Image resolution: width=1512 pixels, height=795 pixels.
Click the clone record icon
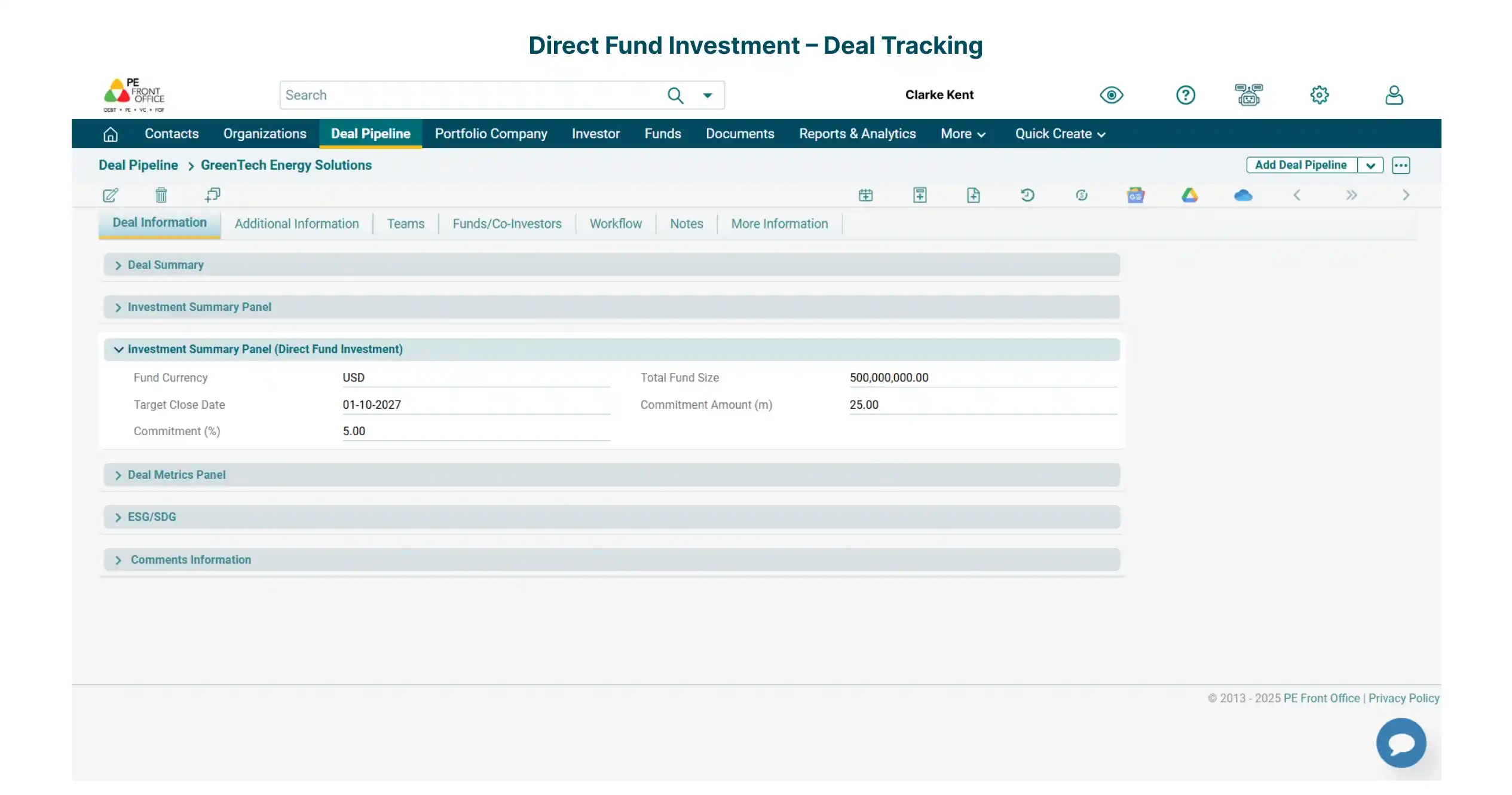(213, 195)
